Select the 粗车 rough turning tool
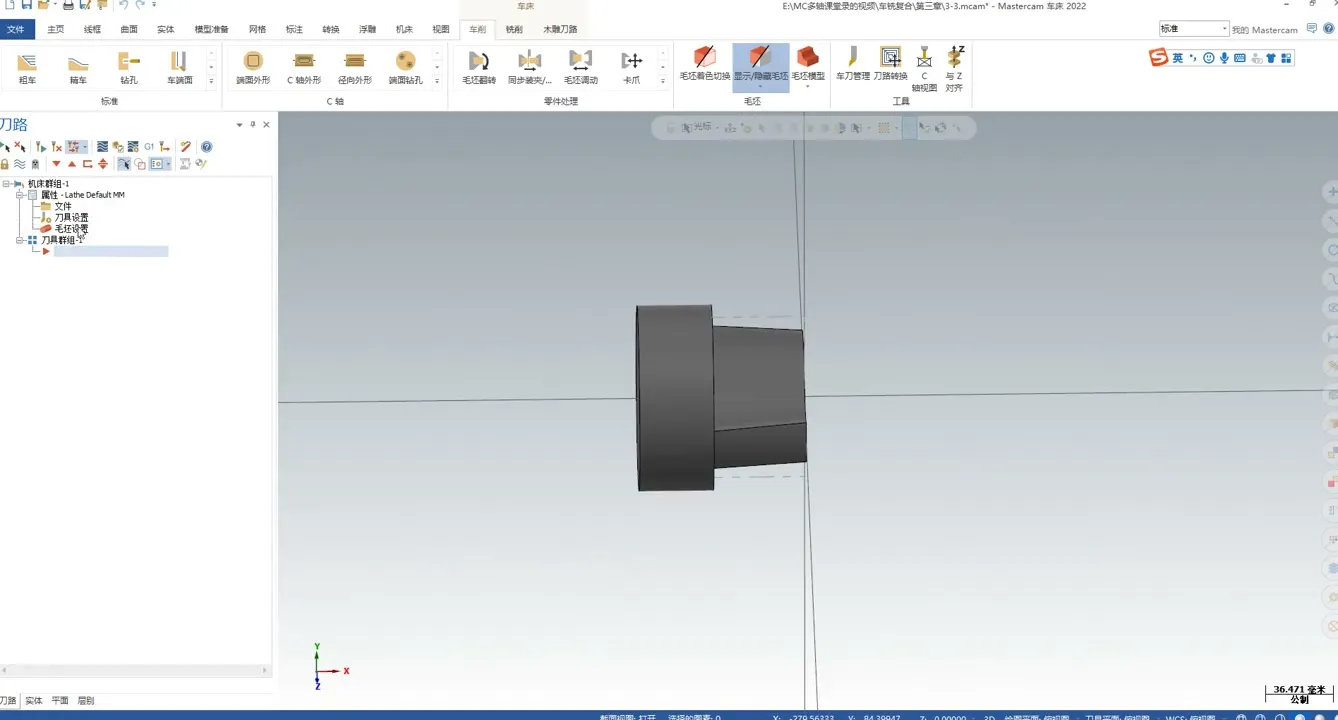This screenshot has width=1338, height=720. tap(27, 67)
